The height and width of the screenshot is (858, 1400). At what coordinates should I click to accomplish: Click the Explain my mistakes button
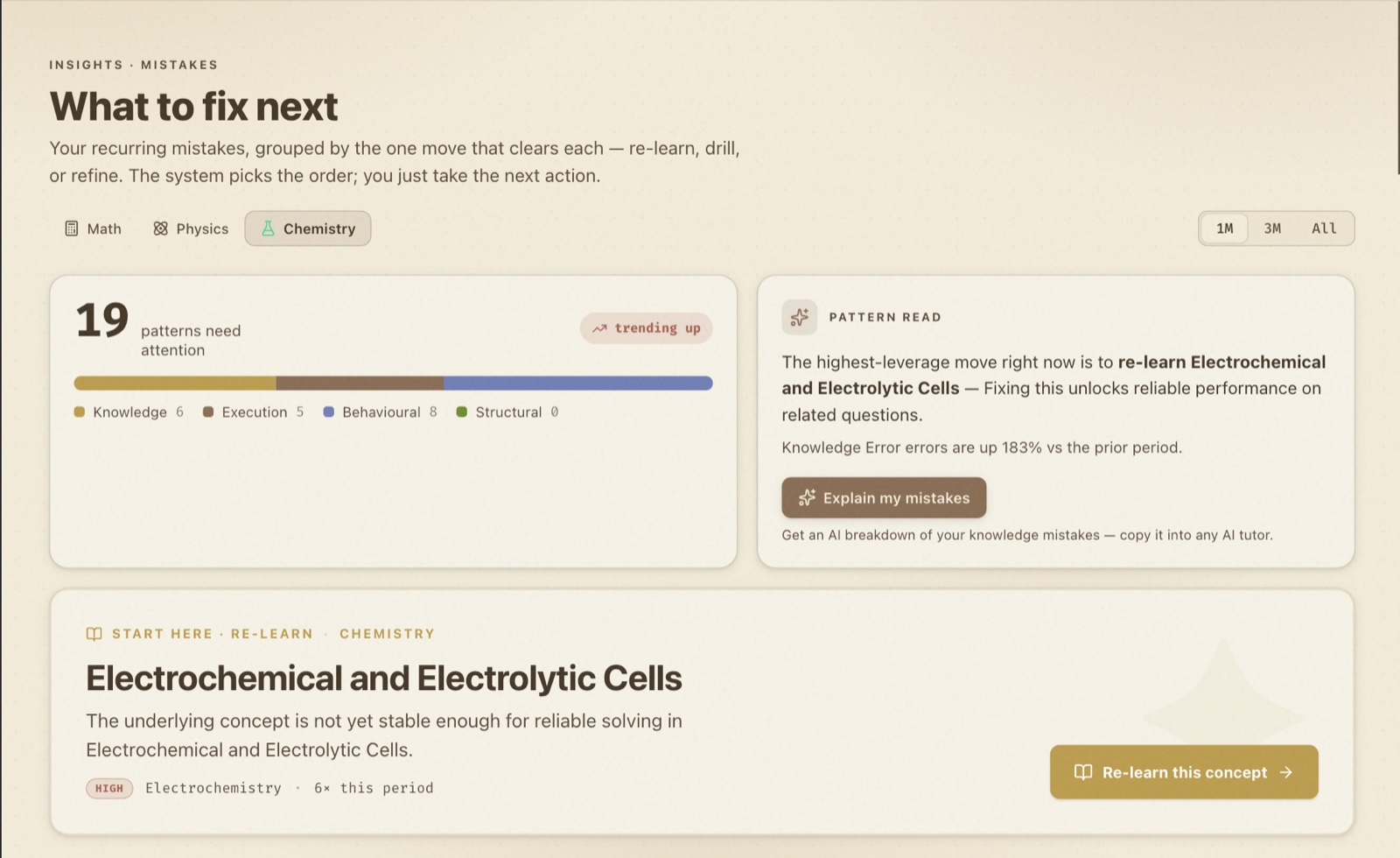pos(884,497)
